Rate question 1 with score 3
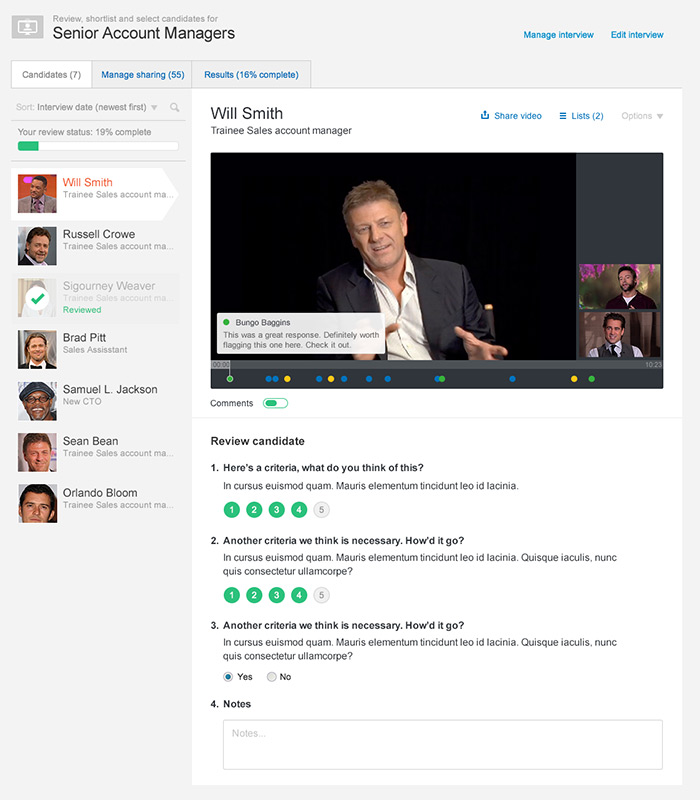 pos(277,509)
